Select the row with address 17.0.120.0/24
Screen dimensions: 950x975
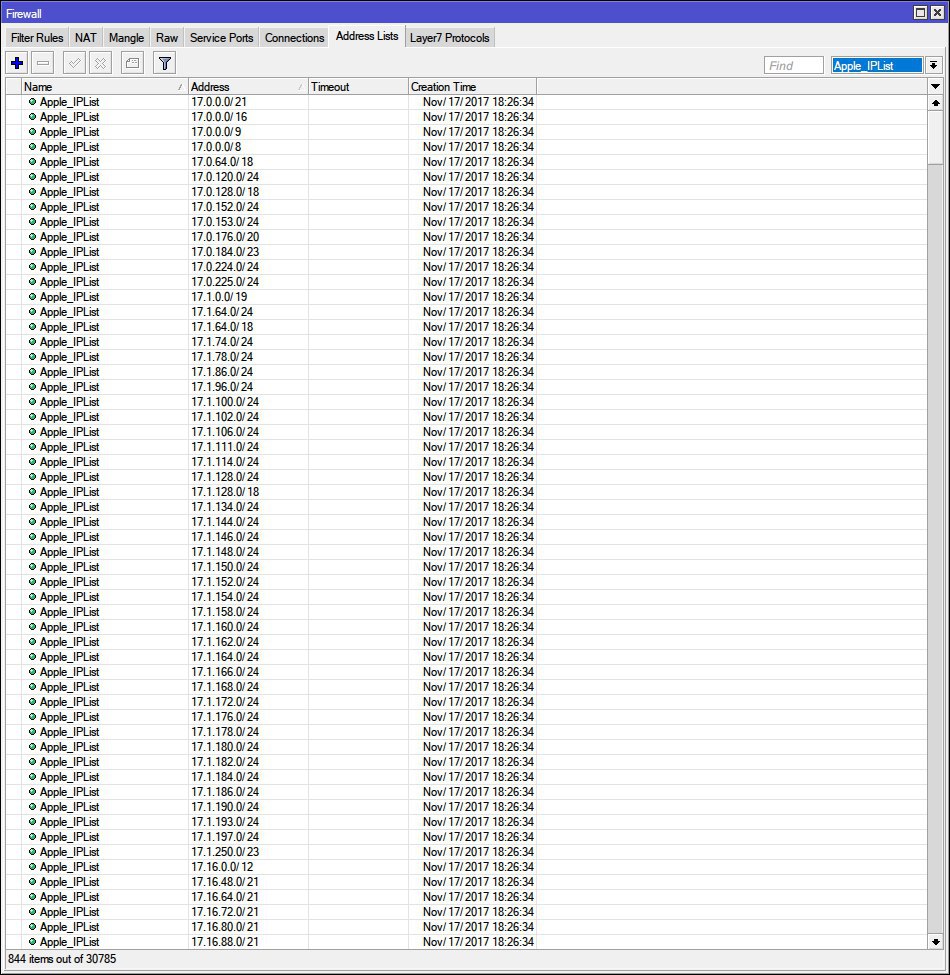466,177
